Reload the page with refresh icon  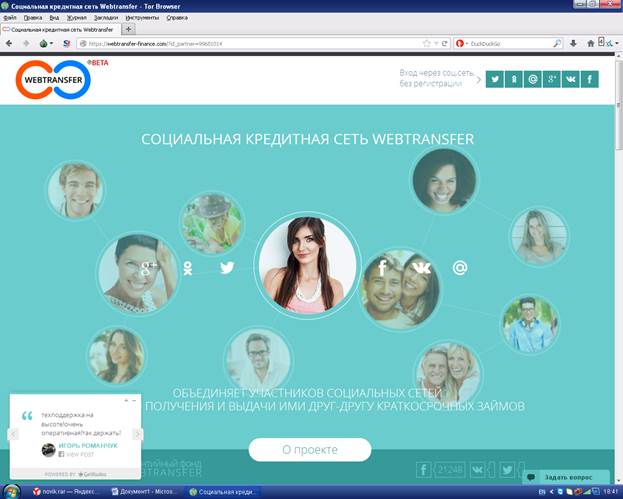[x=445, y=43]
